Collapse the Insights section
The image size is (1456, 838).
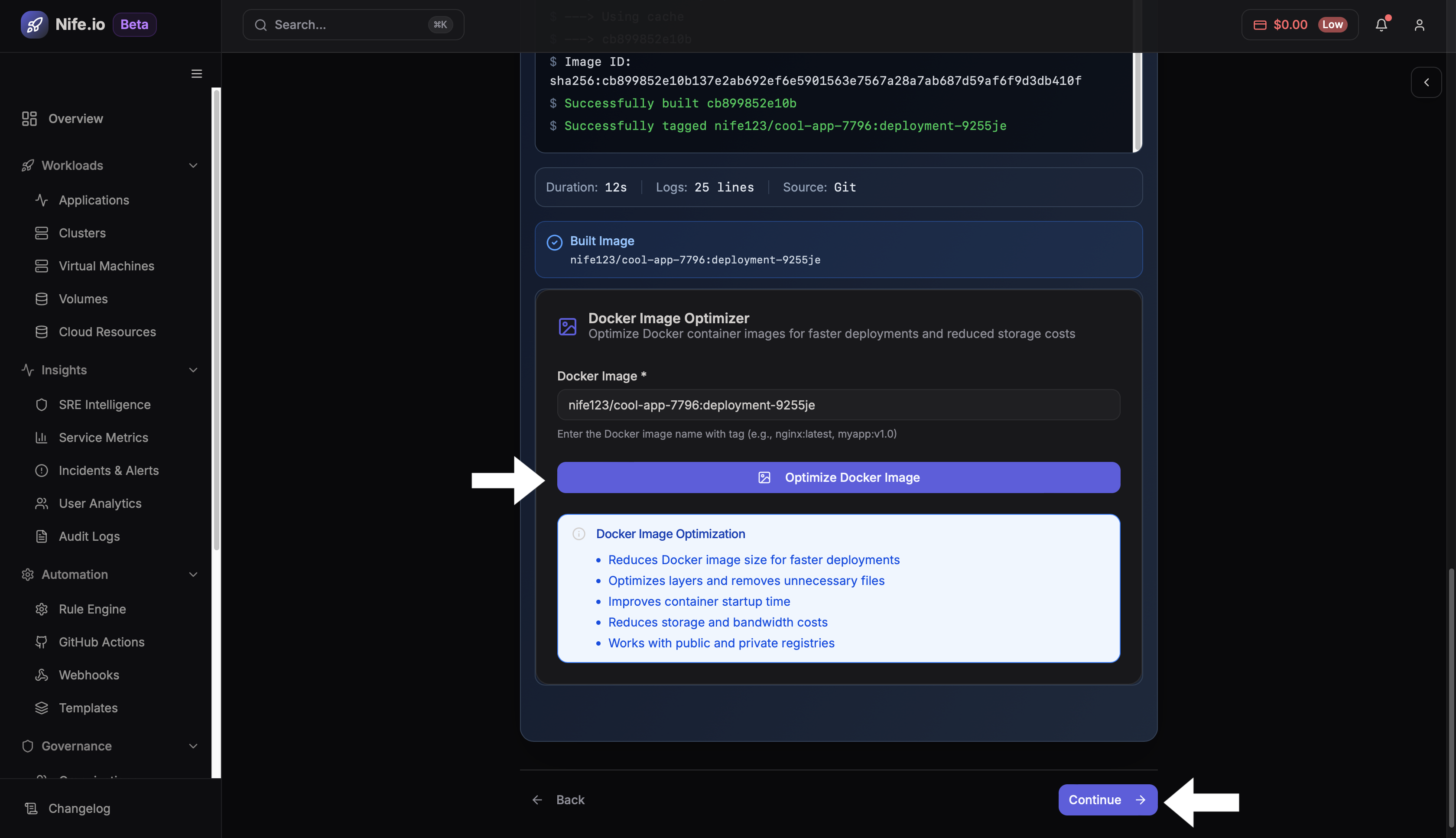pos(193,370)
